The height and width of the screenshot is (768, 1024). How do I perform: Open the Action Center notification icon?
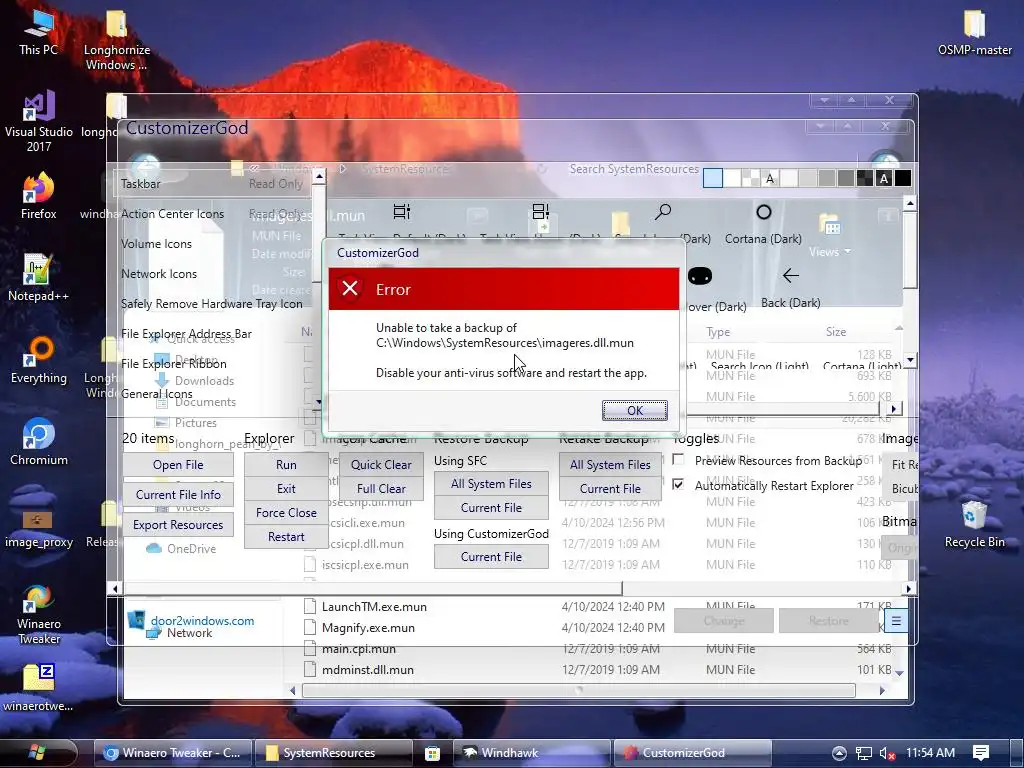980,753
